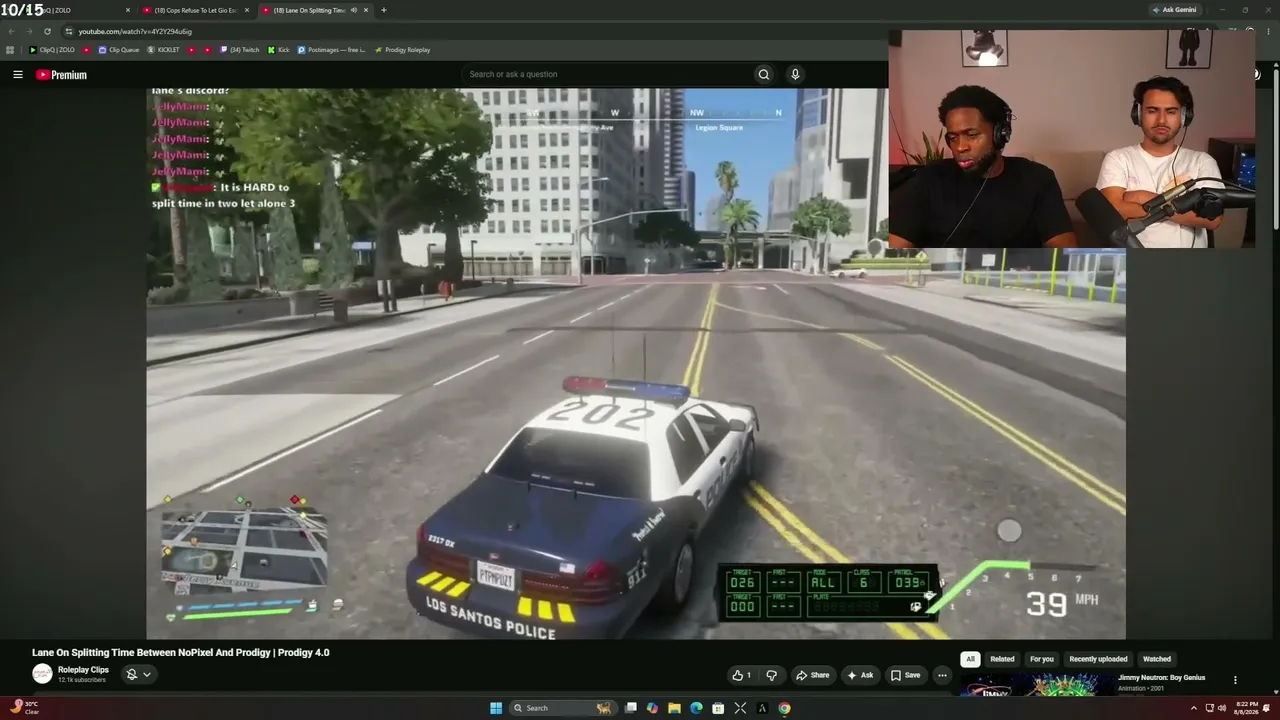The height and width of the screenshot is (720, 1280).
Task: Go to YouTube Premium home logo
Action: tap(62, 75)
